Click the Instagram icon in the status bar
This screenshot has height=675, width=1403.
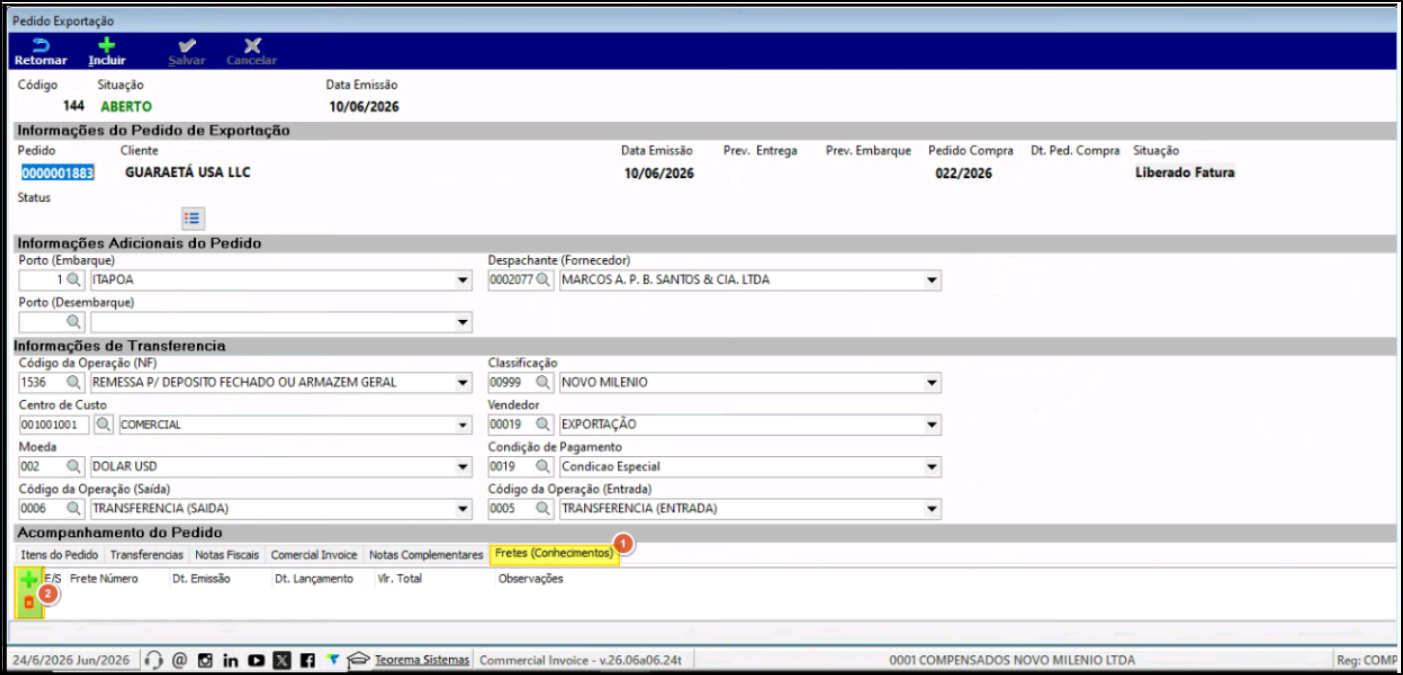coord(205,660)
